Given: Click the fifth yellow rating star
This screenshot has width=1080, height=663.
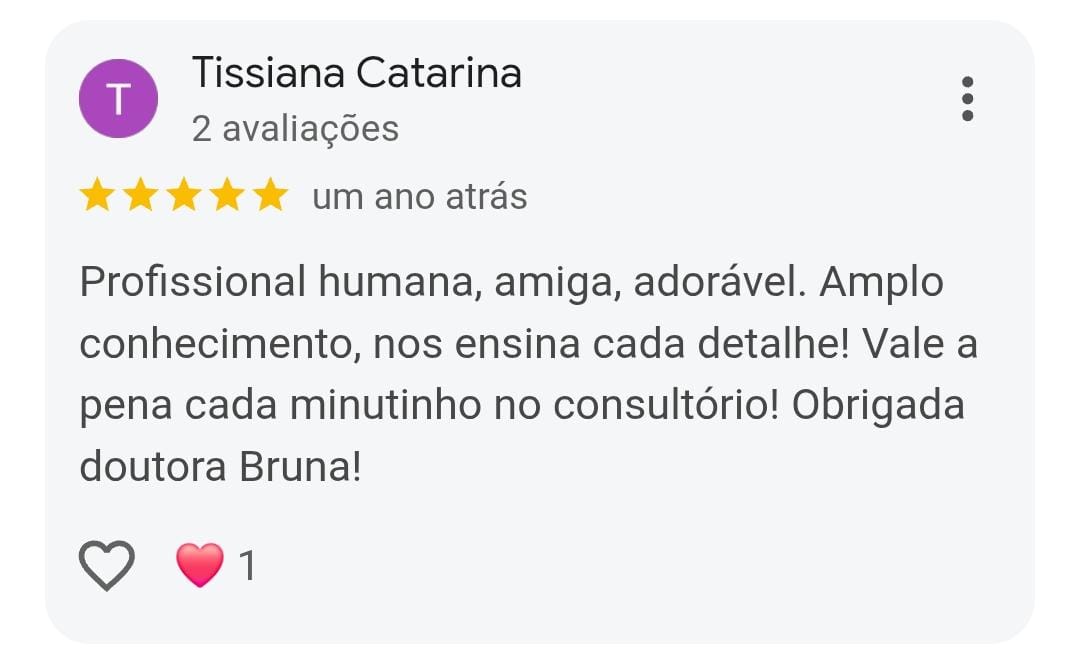Looking at the screenshot, I should coord(269,196).
